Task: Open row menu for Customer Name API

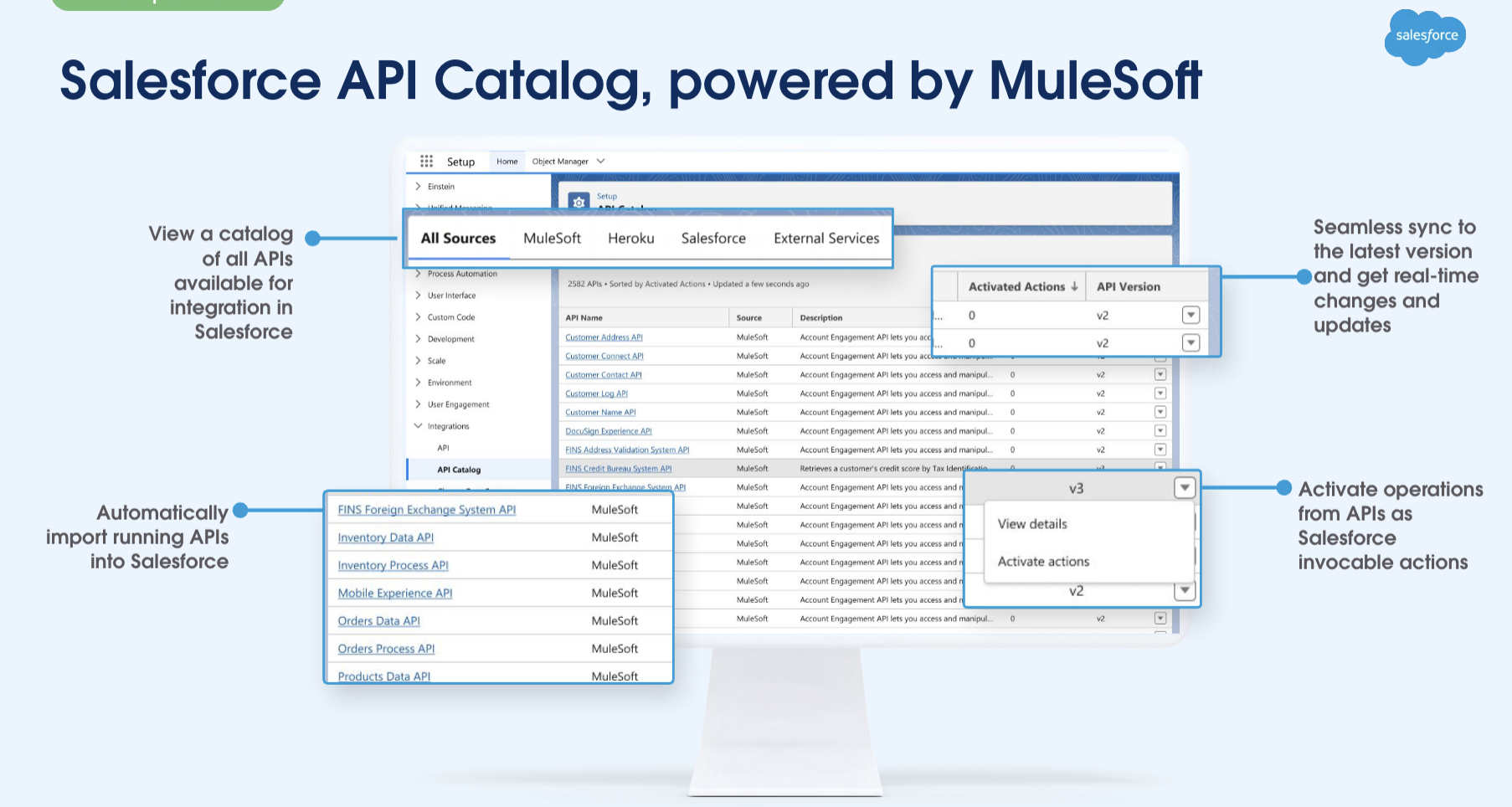Action: point(1160,412)
